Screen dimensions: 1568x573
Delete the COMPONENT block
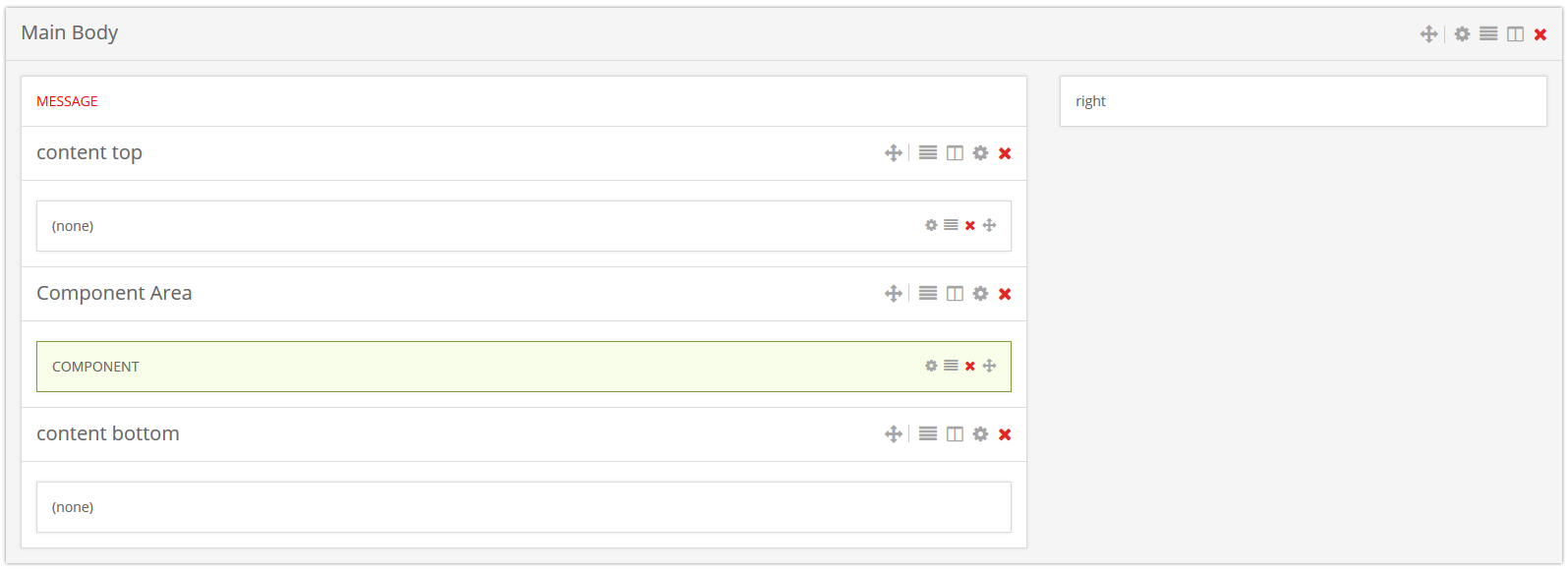click(x=970, y=367)
